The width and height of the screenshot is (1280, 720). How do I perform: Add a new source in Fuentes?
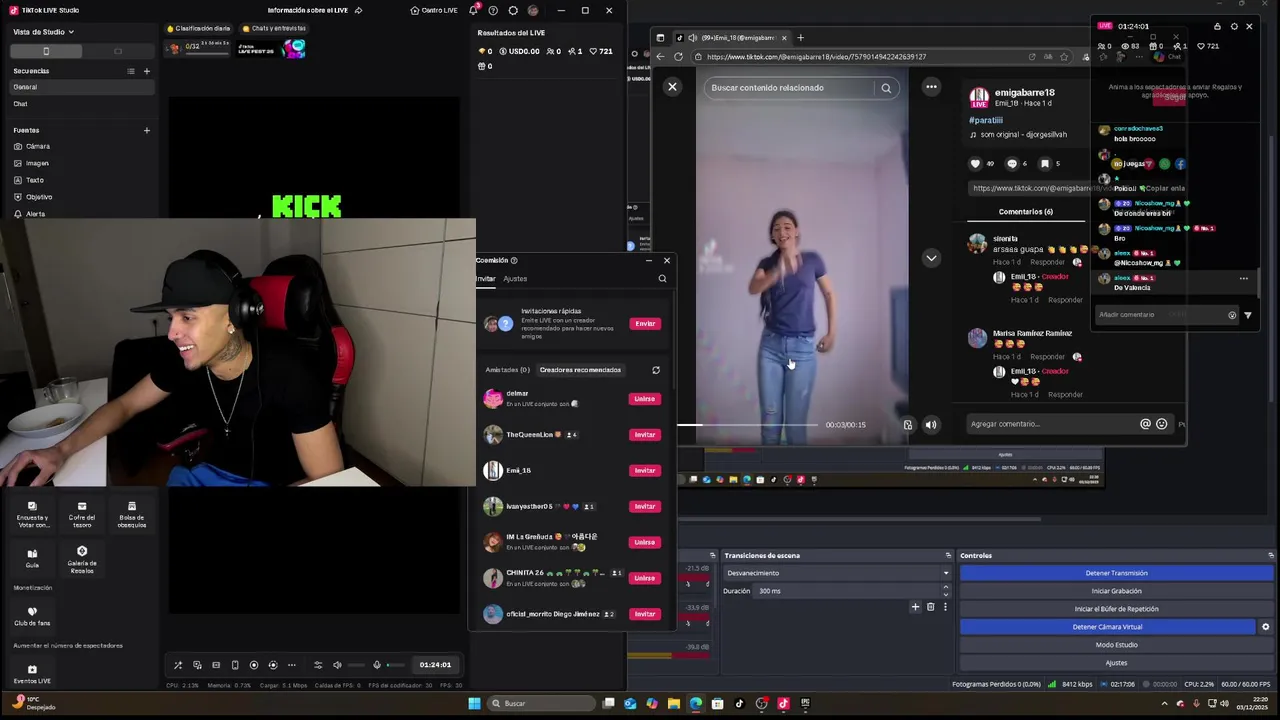[147, 130]
